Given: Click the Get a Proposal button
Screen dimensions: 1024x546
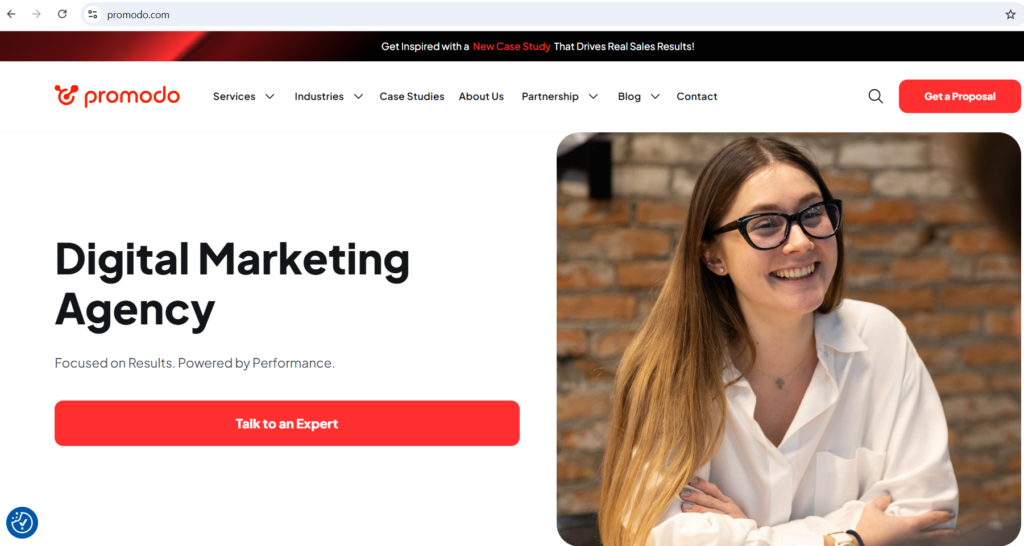Looking at the screenshot, I should click(x=959, y=97).
